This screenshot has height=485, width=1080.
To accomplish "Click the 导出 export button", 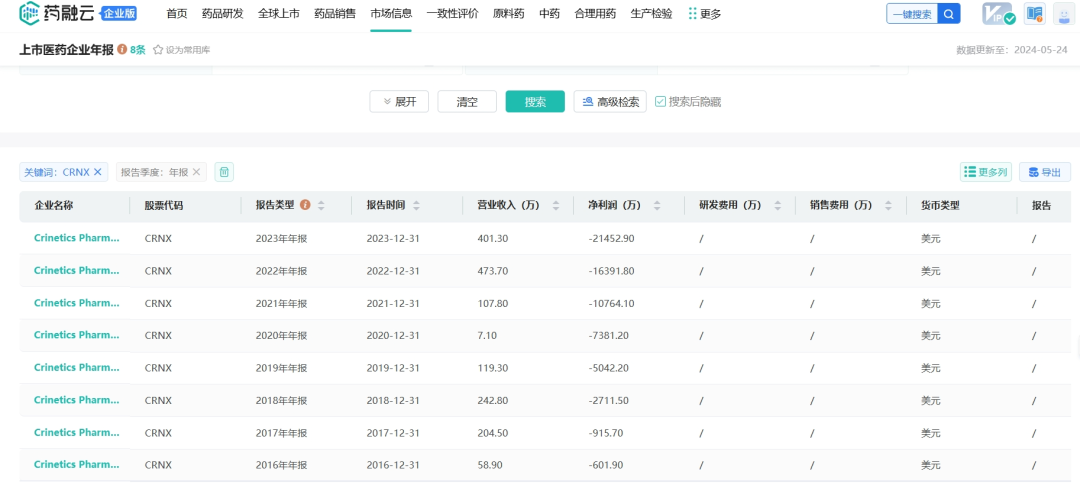I will pos(1045,172).
